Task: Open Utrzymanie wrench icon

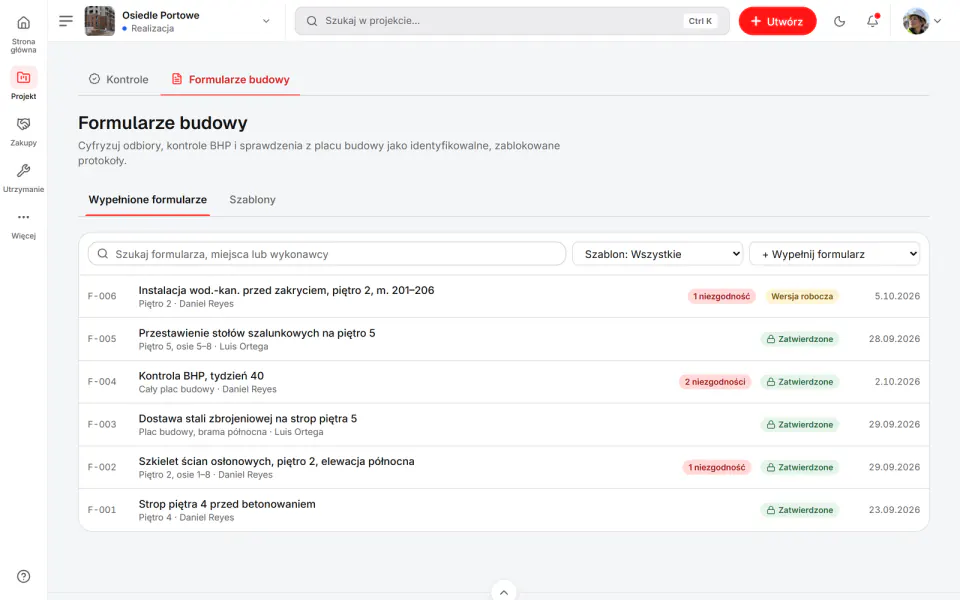Action: click(x=23, y=171)
